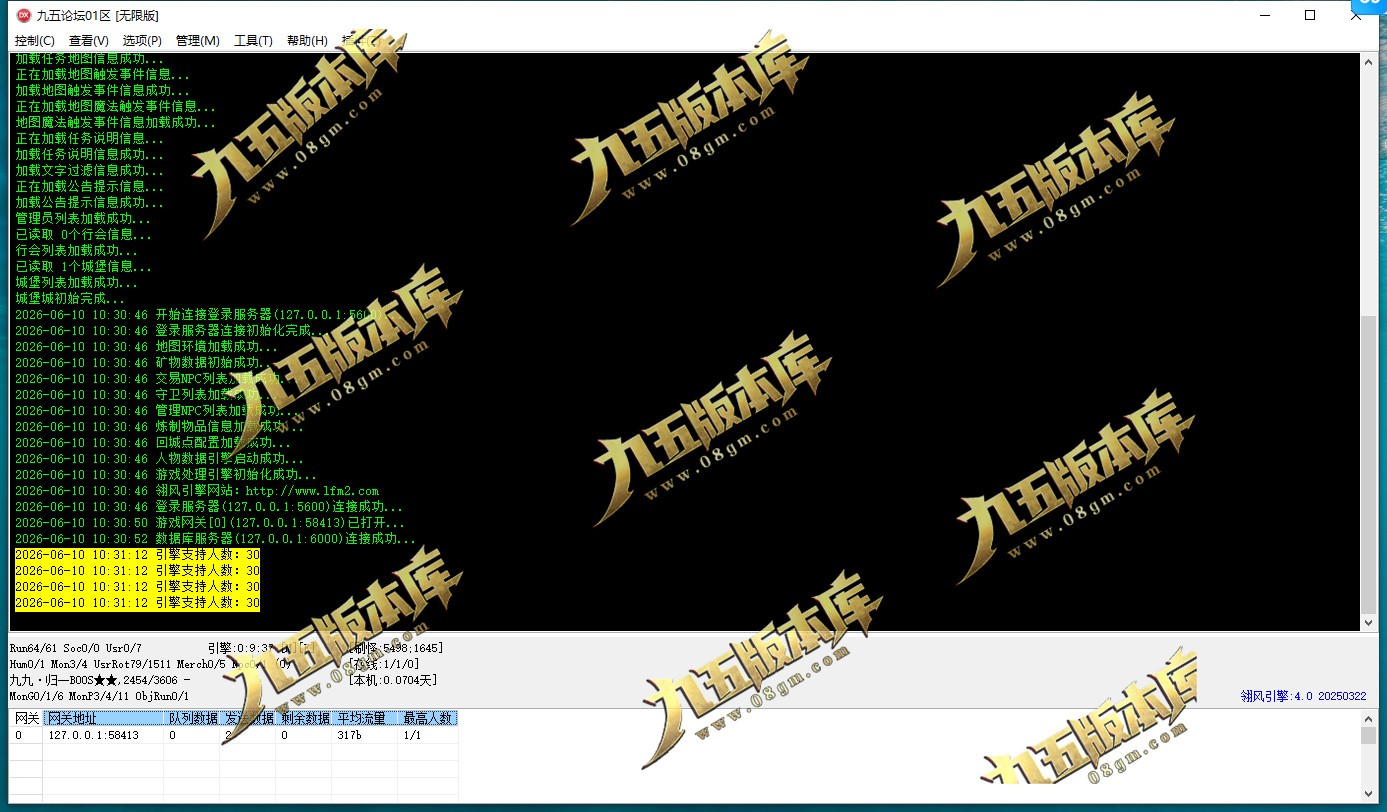
Task: Open the 帮助(H) menu
Action: (x=307, y=41)
